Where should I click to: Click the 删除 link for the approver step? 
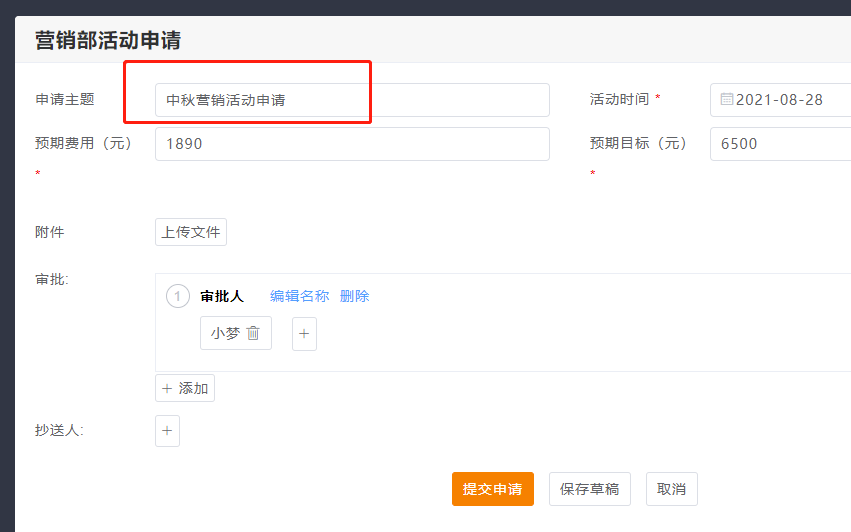pyautogui.click(x=354, y=296)
